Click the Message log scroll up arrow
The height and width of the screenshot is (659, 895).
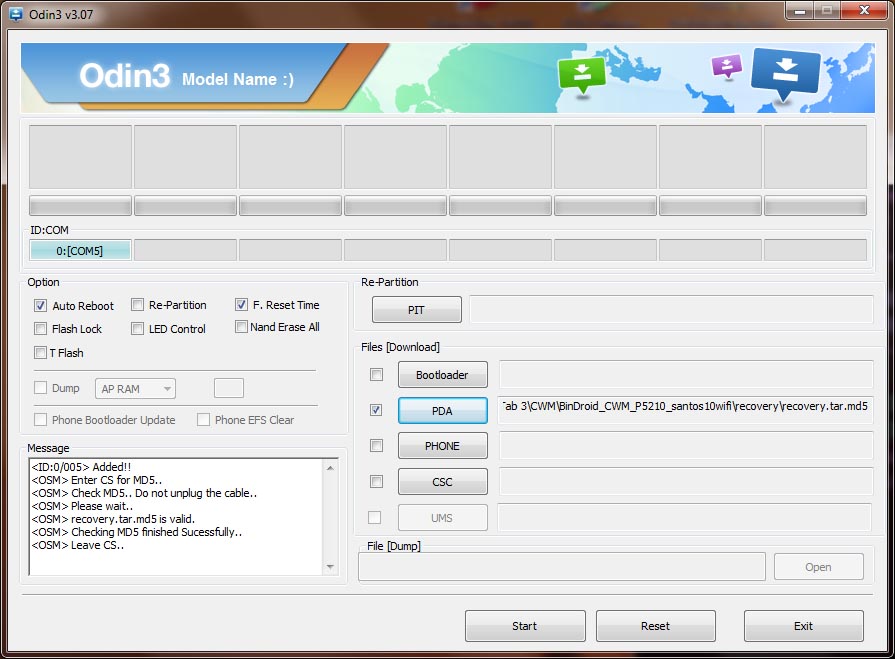[330, 468]
